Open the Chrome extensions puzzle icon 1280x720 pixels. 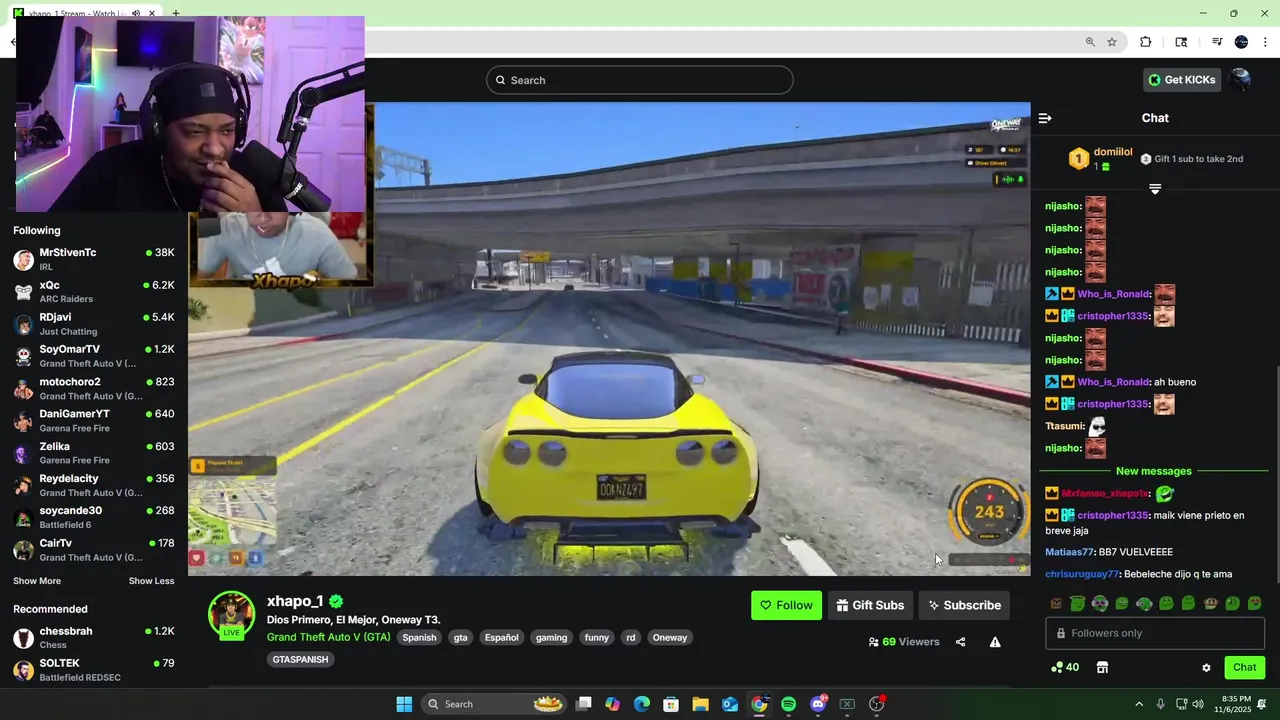[x=1146, y=42]
